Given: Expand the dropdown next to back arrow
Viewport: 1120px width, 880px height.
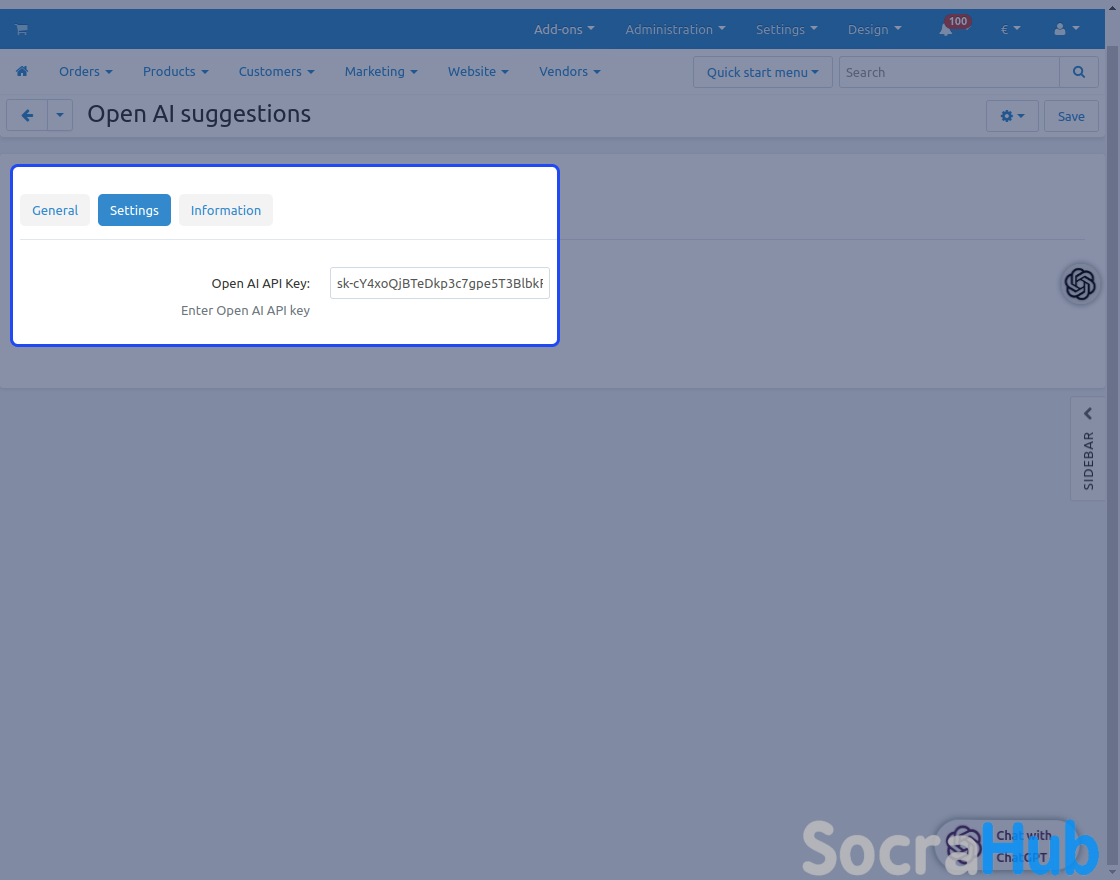Looking at the screenshot, I should [x=60, y=116].
